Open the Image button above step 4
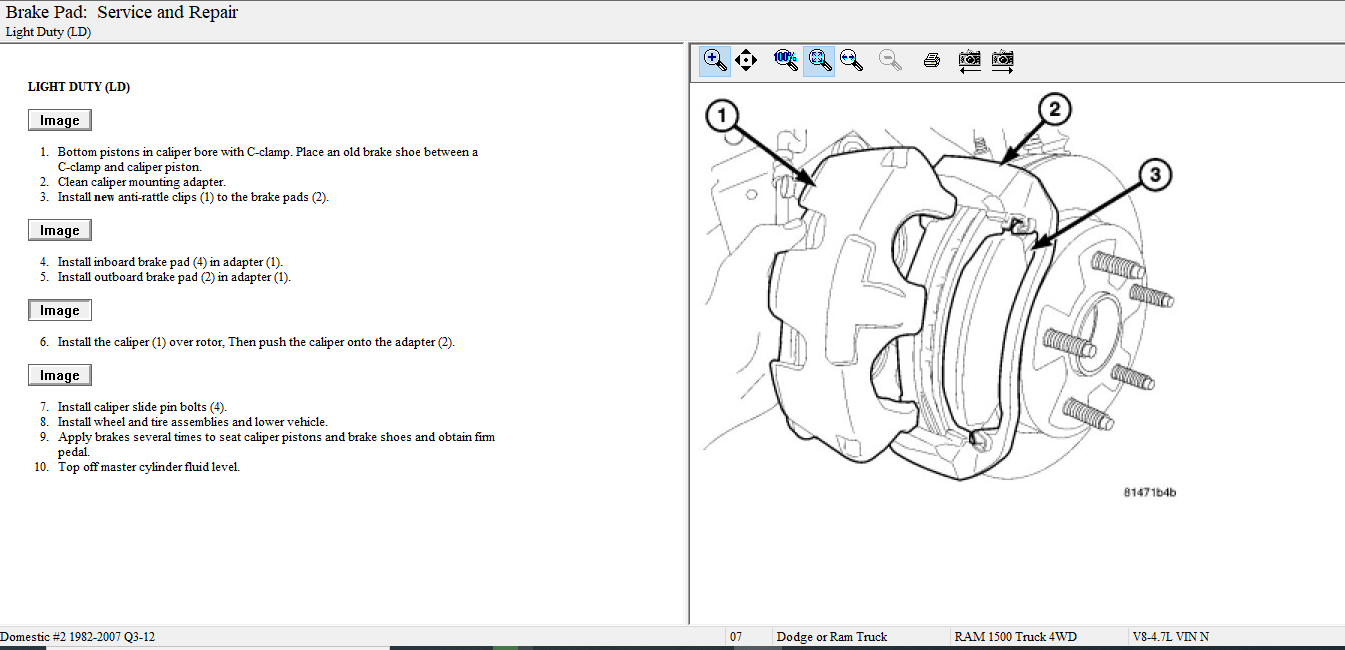This screenshot has width=1345, height=650. [x=60, y=230]
